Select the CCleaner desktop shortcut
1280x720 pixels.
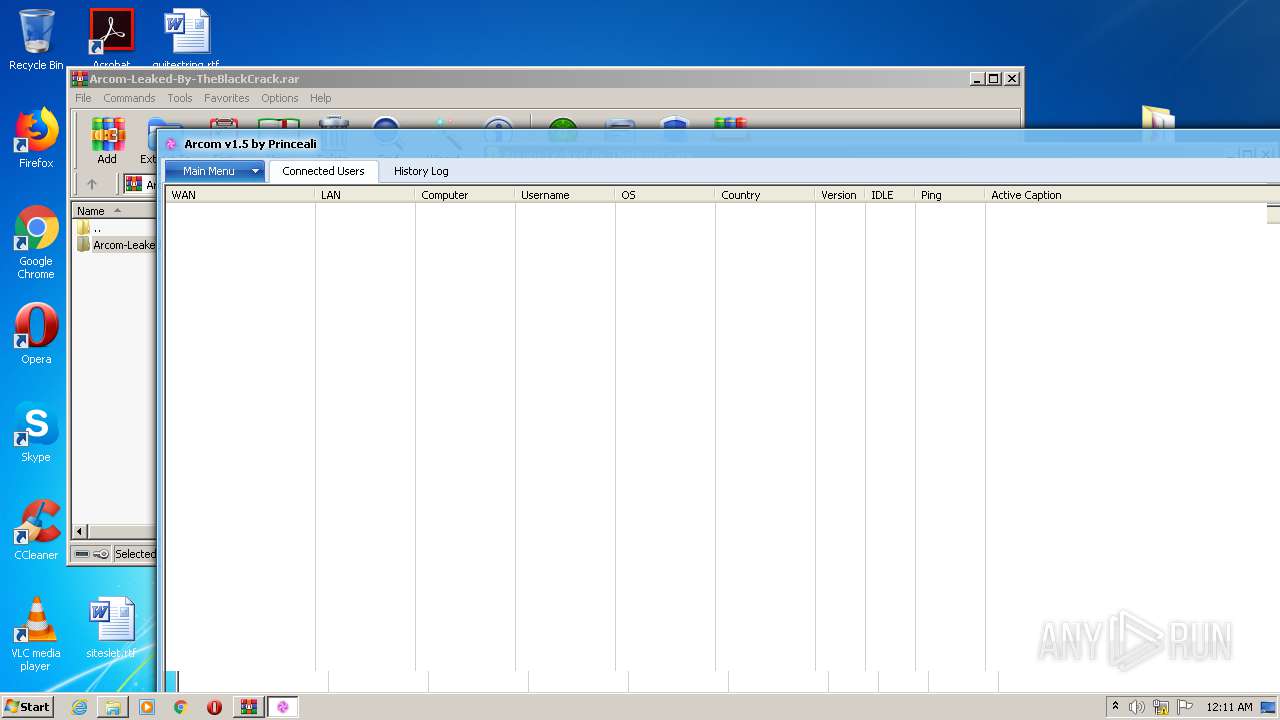pyautogui.click(x=36, y=530)
